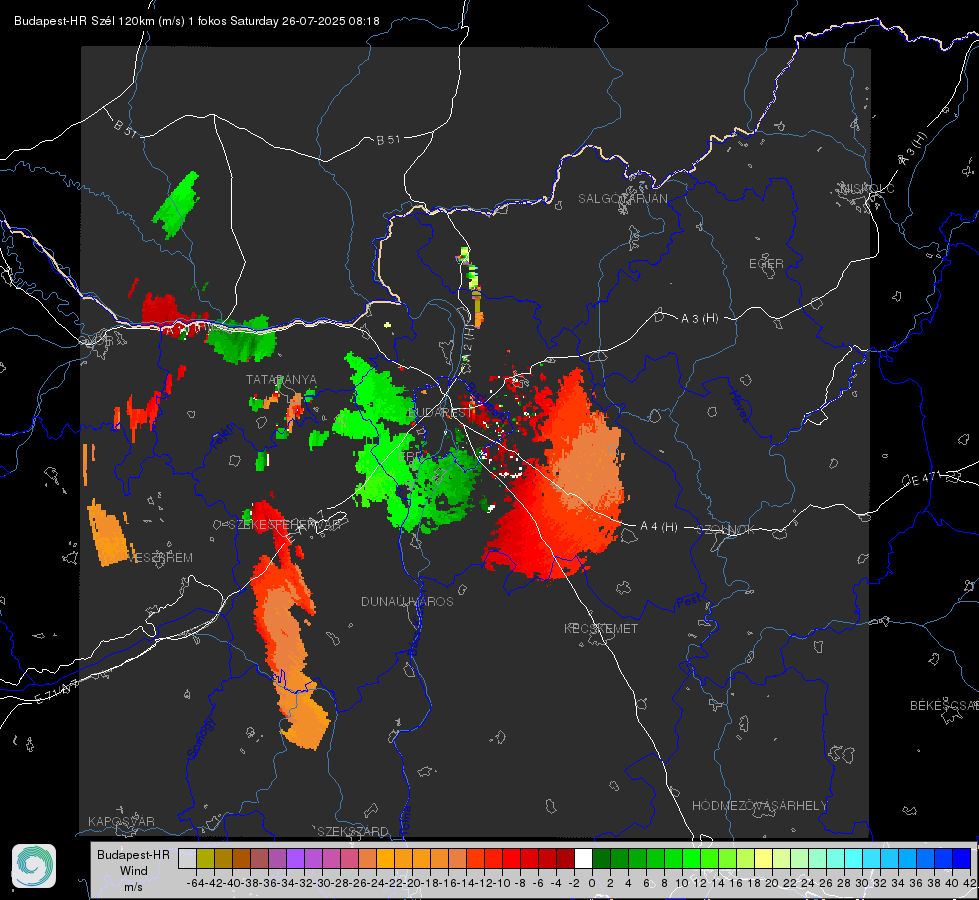Select the yellow 18 m/s legend swatch

763,858
